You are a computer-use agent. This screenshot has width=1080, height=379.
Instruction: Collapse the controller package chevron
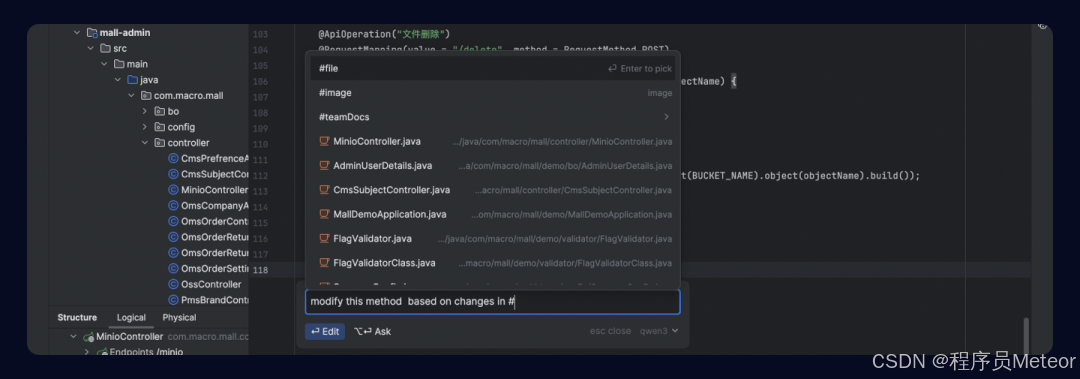tap(145, 143)
